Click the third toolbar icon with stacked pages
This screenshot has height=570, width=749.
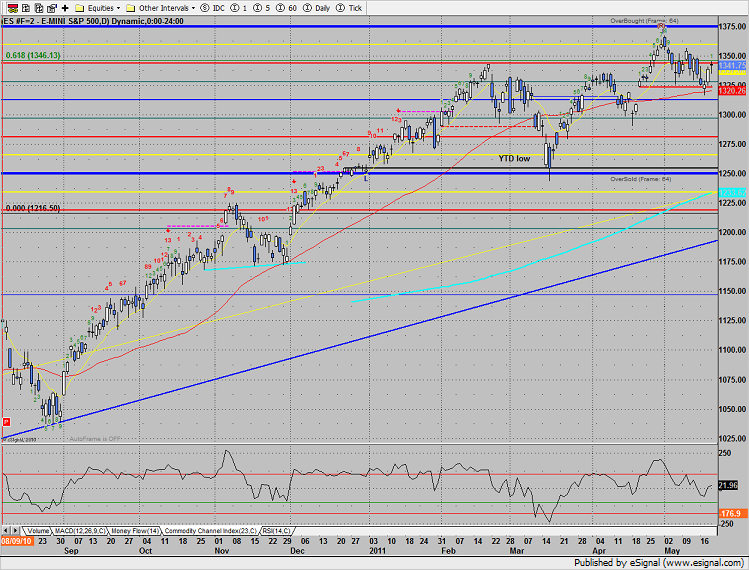39,8
